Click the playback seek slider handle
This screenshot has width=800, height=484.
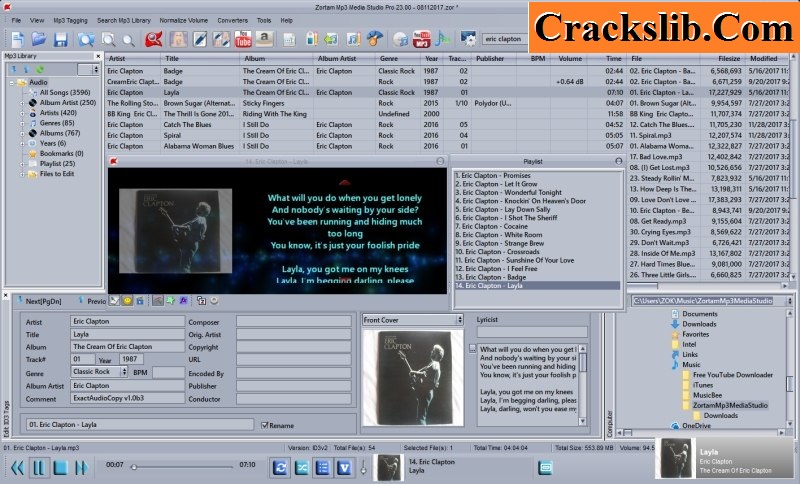[134, 467]
